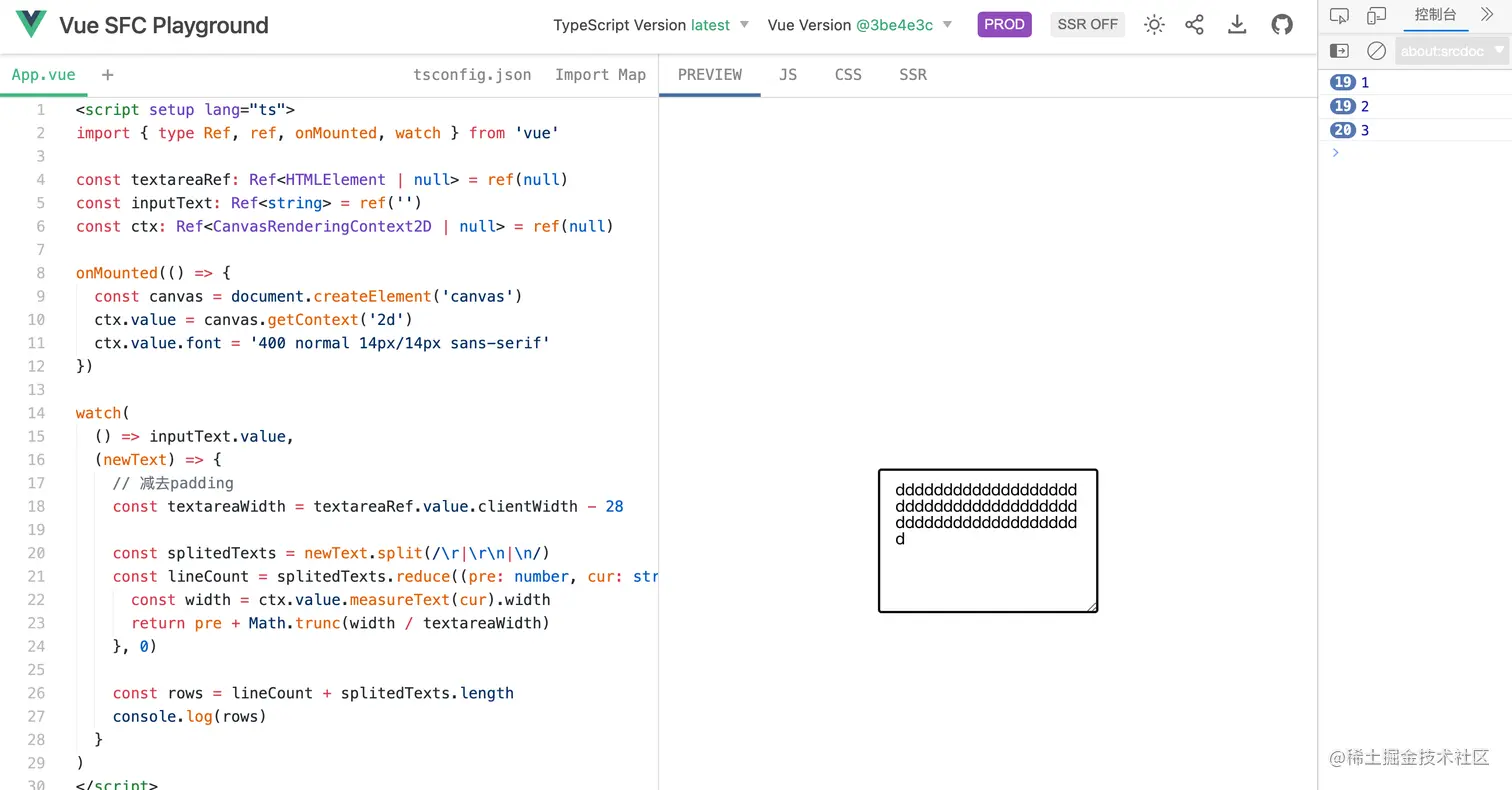This screenshot has width=1512, height=790.
Task: Toggle the dark mode sun icon
Action: pyautogui.click(x=1154, y=25)
